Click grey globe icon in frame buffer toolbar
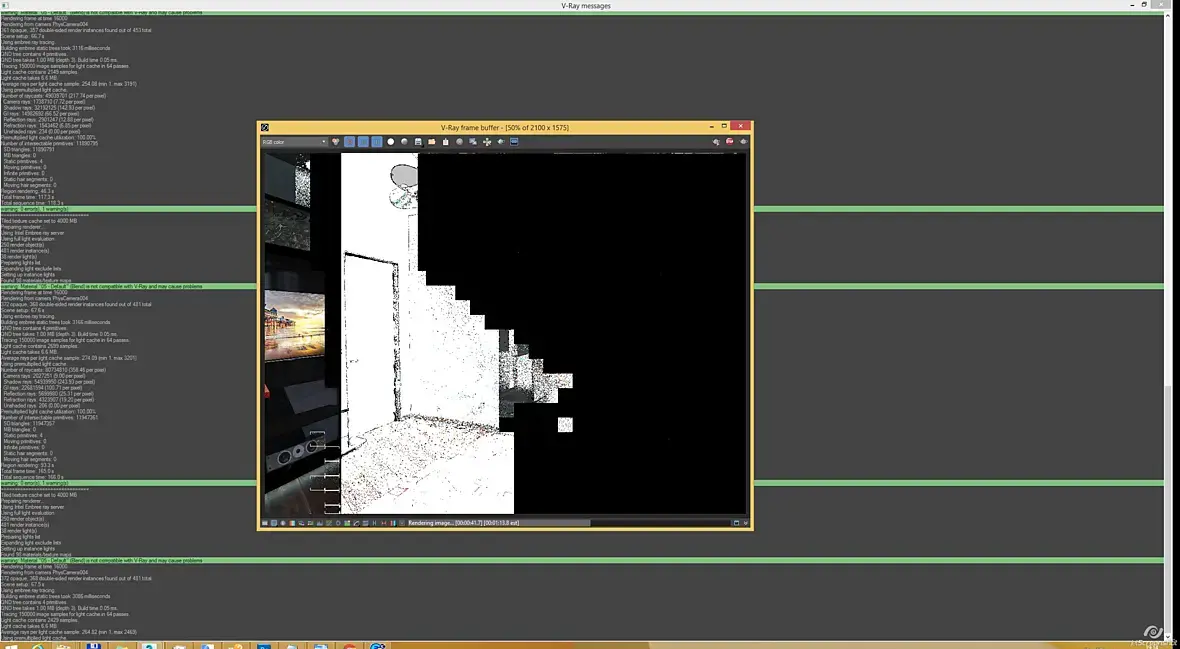The width and height of the screenshot is (1180, 649). click(460, 142)
